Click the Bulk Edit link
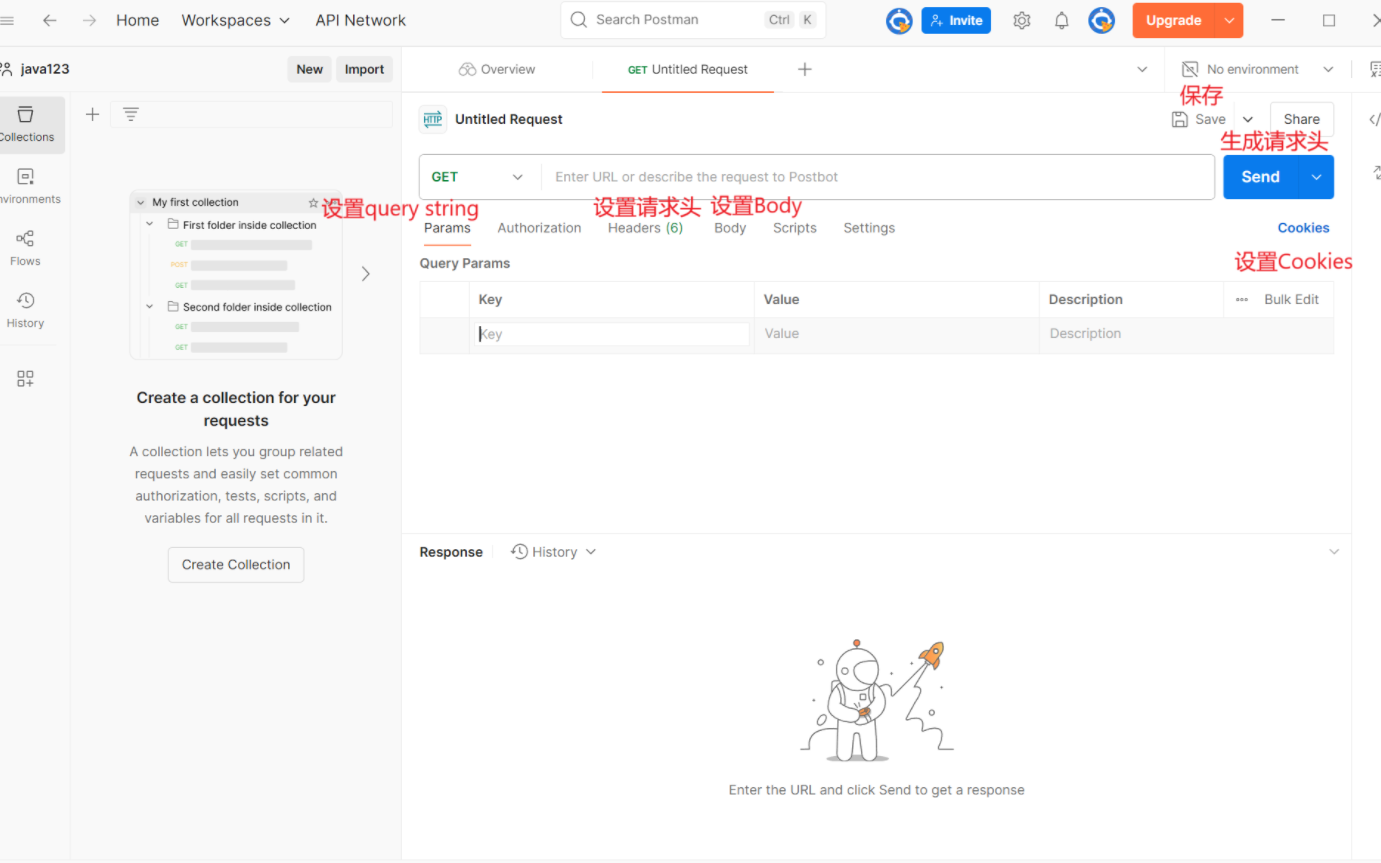1381x863 pixels. pyautogui.click(x=1292, y=299)
